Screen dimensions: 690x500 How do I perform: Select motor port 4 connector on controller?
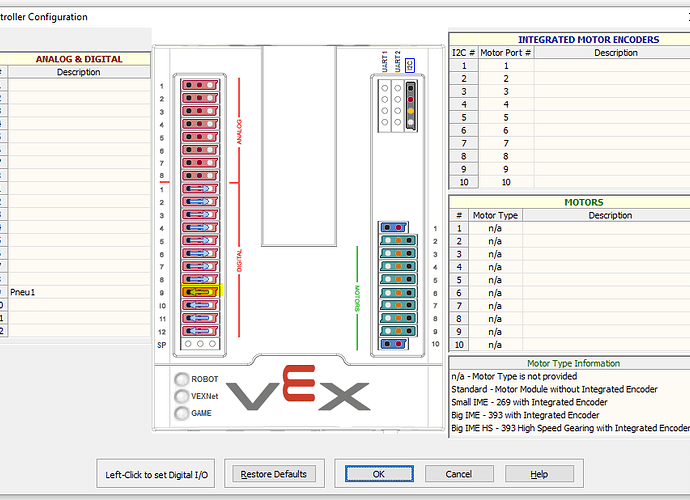398,266
